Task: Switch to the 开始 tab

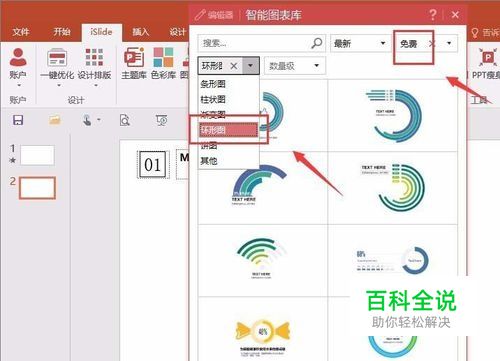Action: coord(62,32)
